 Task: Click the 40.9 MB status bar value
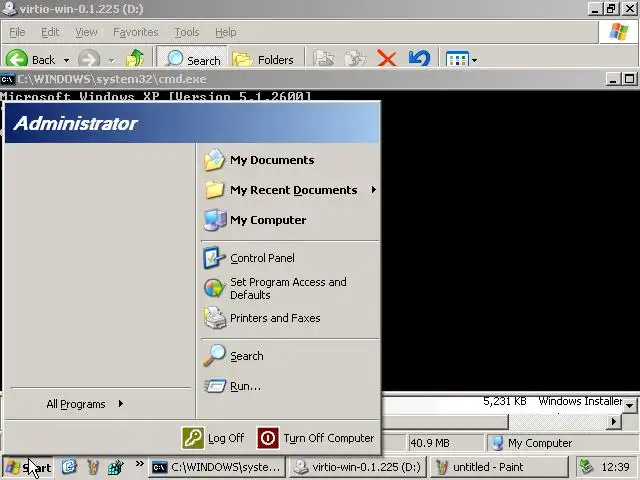point(430,443)
